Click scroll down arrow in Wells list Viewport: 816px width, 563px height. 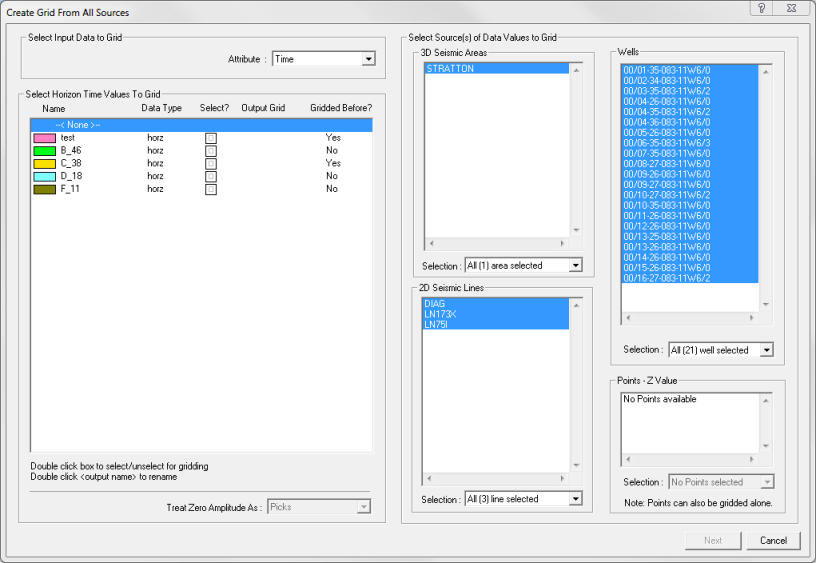tap(766, 304)
